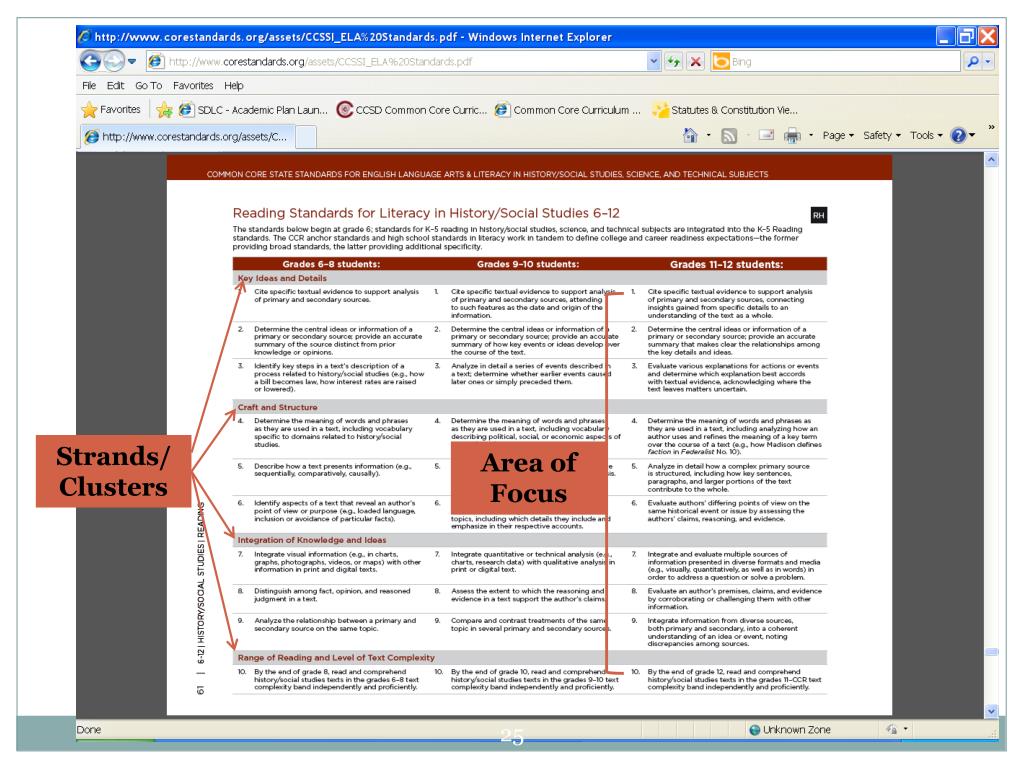This screenshot has height=768, width=1024.
Task: Click the 'Grades 11–12 students:' column header
Action: click(x=726, y=264)
